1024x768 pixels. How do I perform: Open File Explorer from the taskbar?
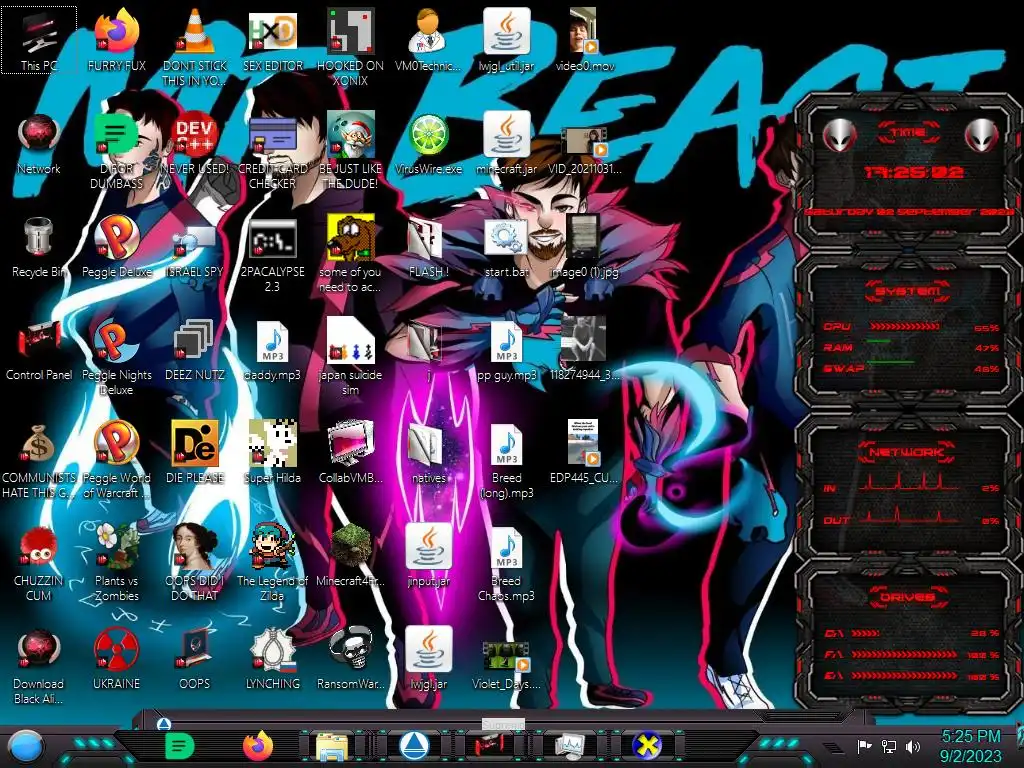point(332,746)
